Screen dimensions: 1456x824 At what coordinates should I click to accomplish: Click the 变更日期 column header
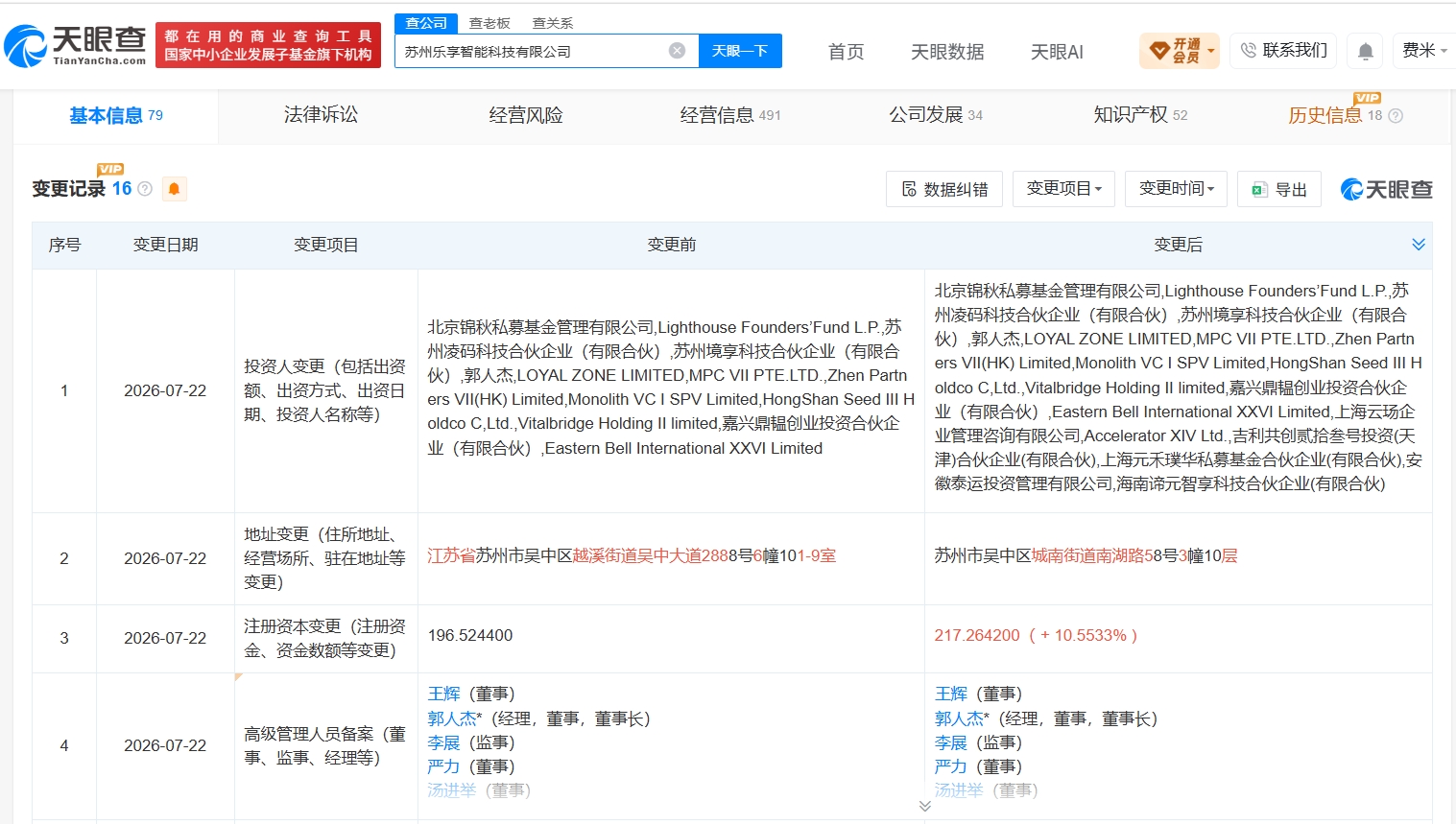click(165, 245)
